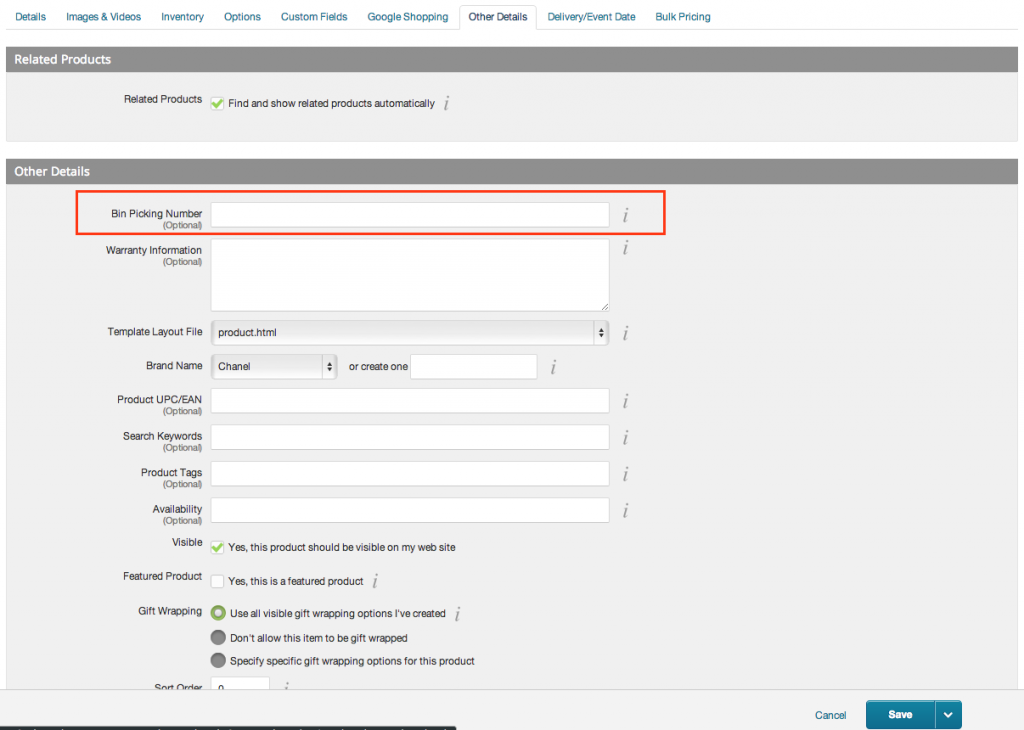This screenshot has height=730, width=1024.
Task: Save the product changes
Action: click(899, 714)
